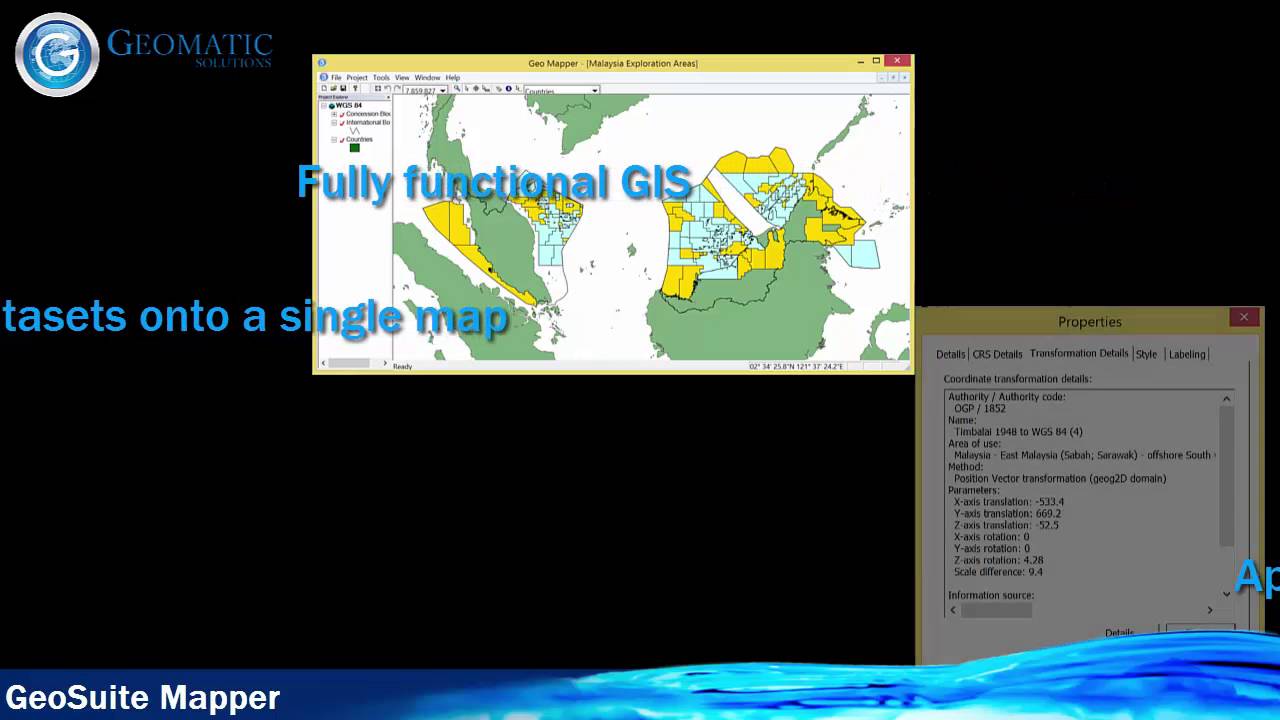
Task: Click the blue info circle toolbar icon
Action: click(x=508, y=88)
